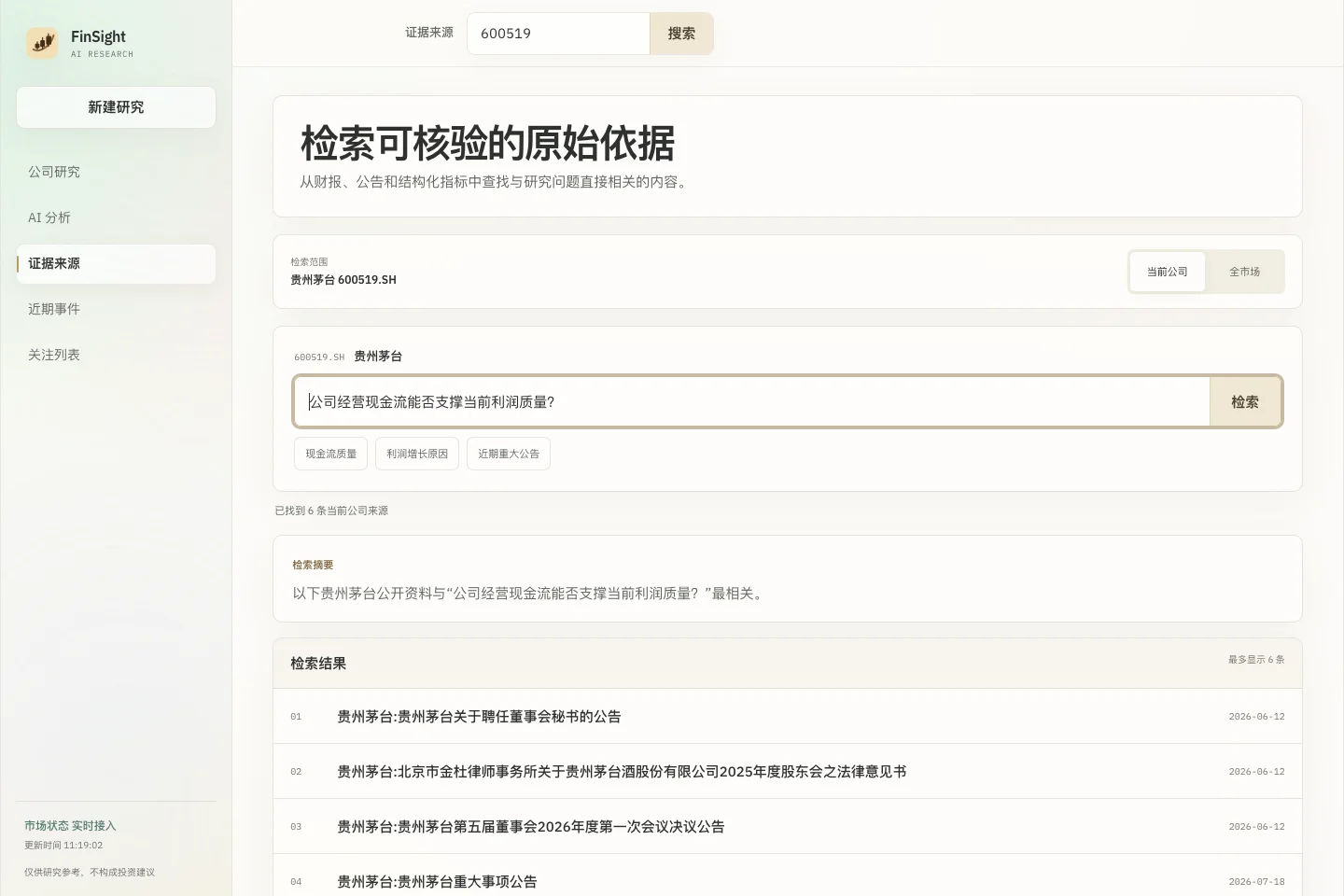Click the FinSight logo icon

click(42, 43)
